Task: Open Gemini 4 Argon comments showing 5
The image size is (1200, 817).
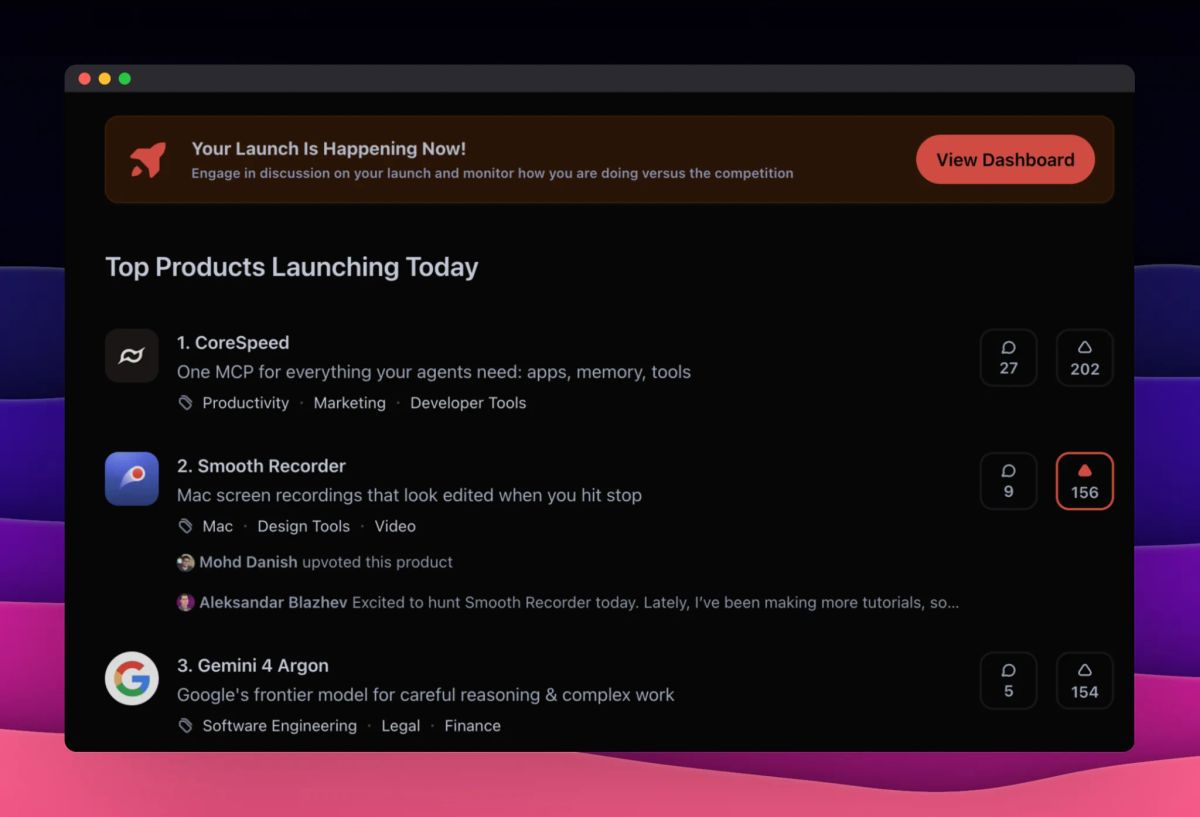Action: click(1008, 680)
